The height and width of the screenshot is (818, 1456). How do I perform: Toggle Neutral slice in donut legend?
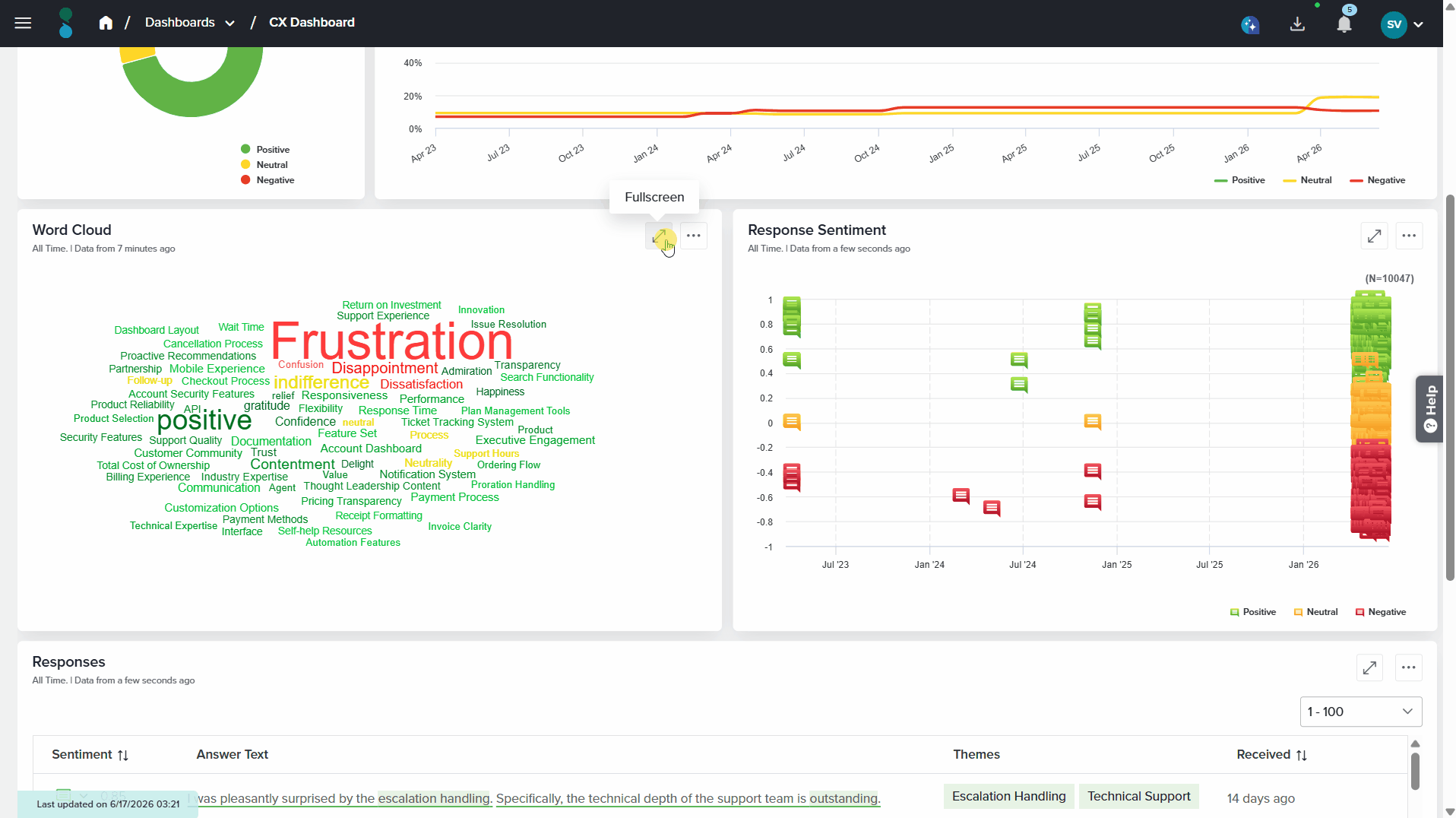coord(264,165)
